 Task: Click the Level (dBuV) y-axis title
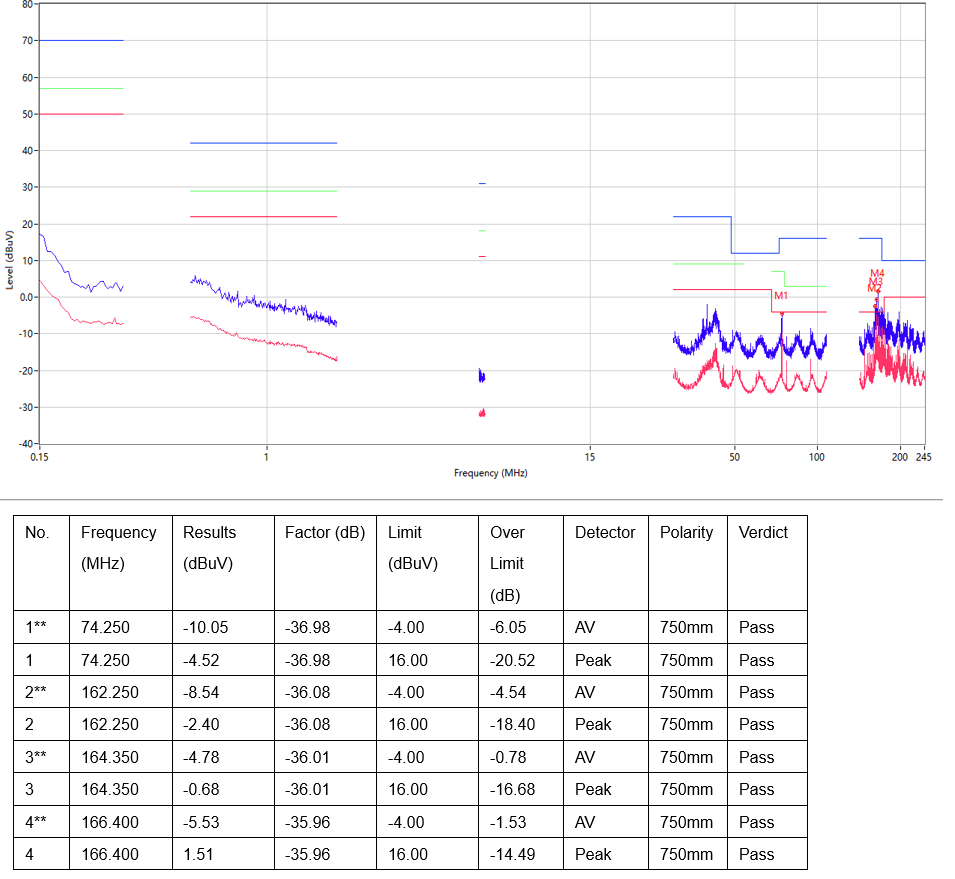[9, 260]
